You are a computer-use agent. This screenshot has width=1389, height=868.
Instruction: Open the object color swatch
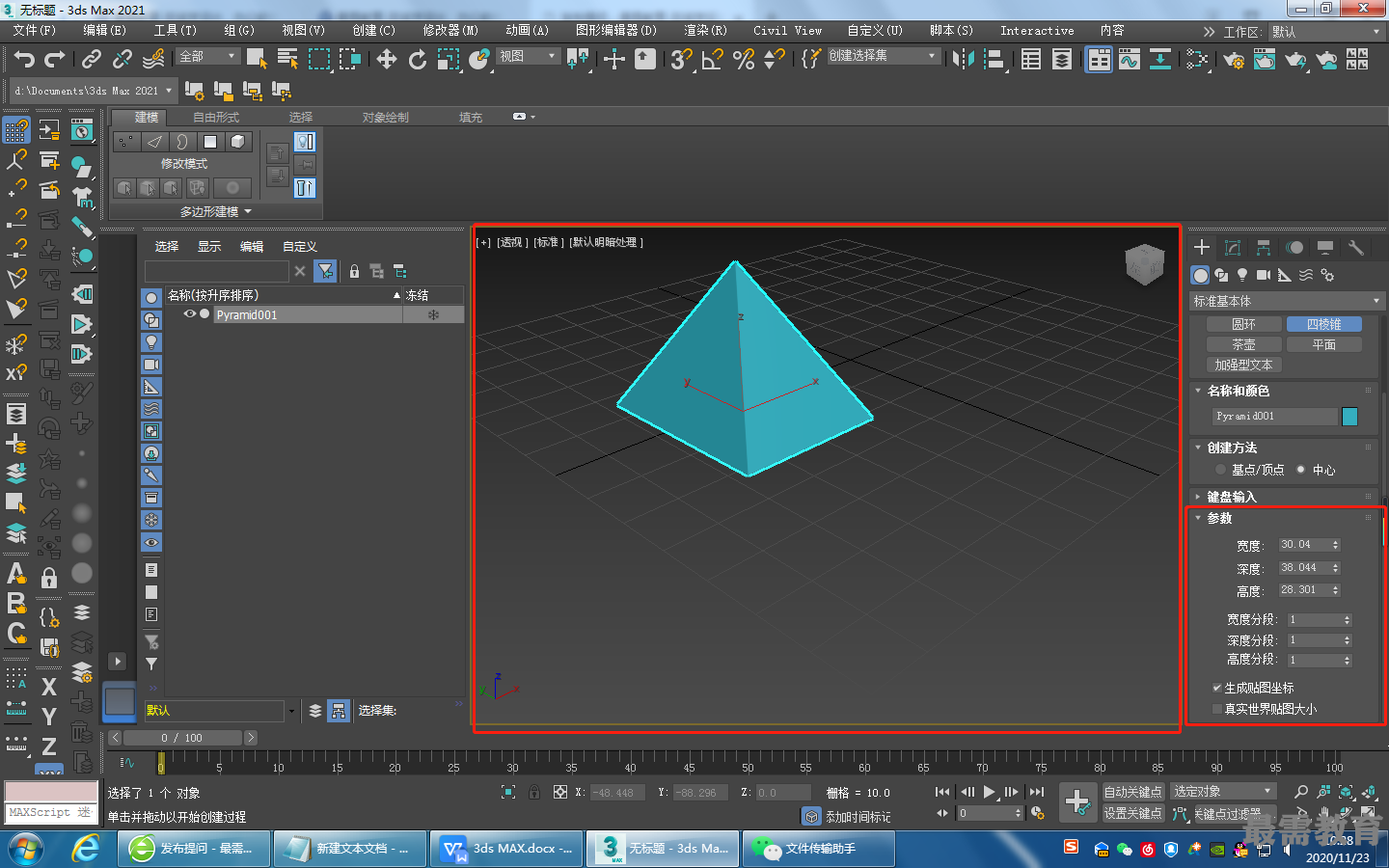pyautogui.click(x=1349, y=417)
